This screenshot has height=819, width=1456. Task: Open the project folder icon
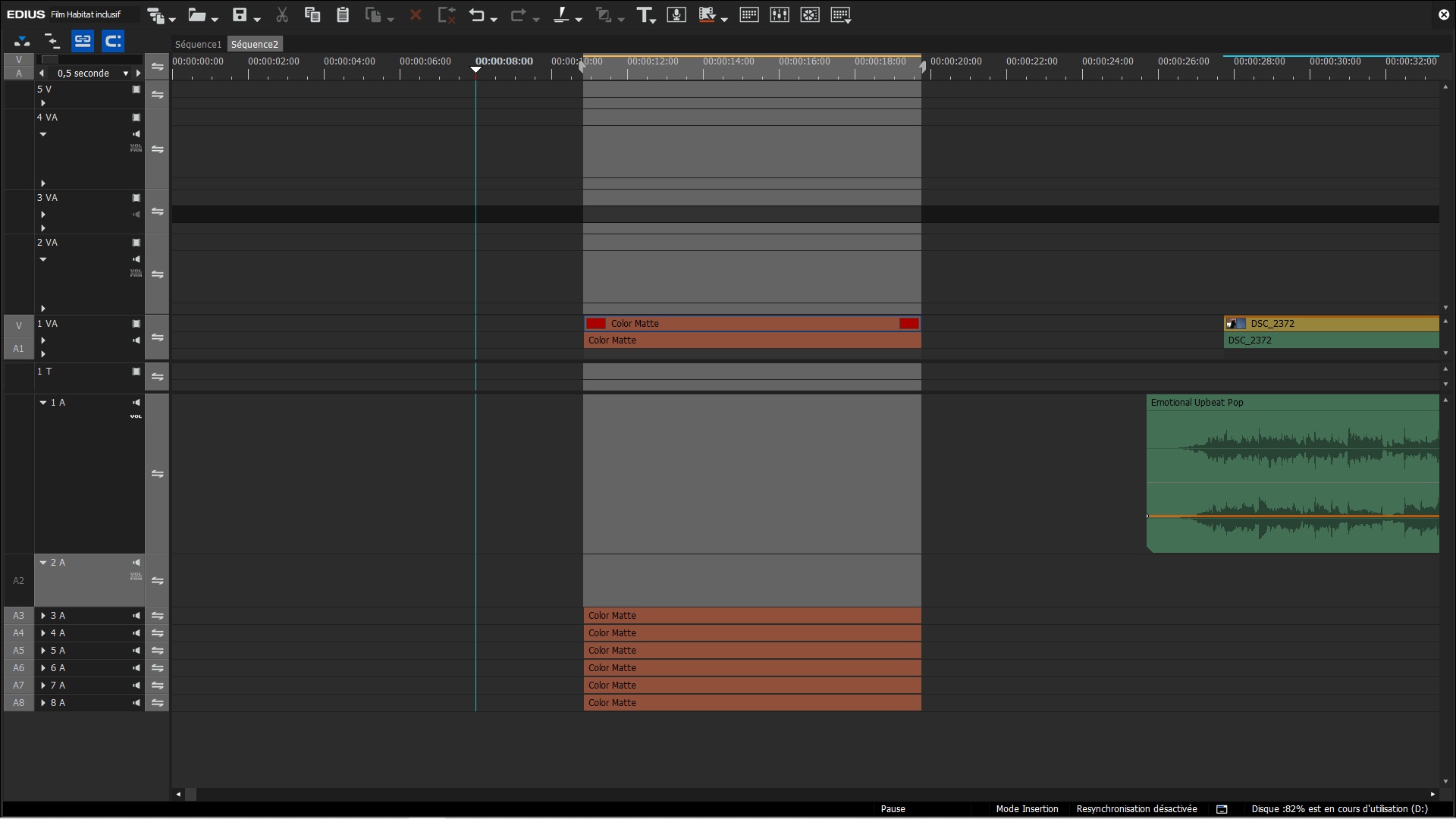pyautogui.click(x=196, y=14)
